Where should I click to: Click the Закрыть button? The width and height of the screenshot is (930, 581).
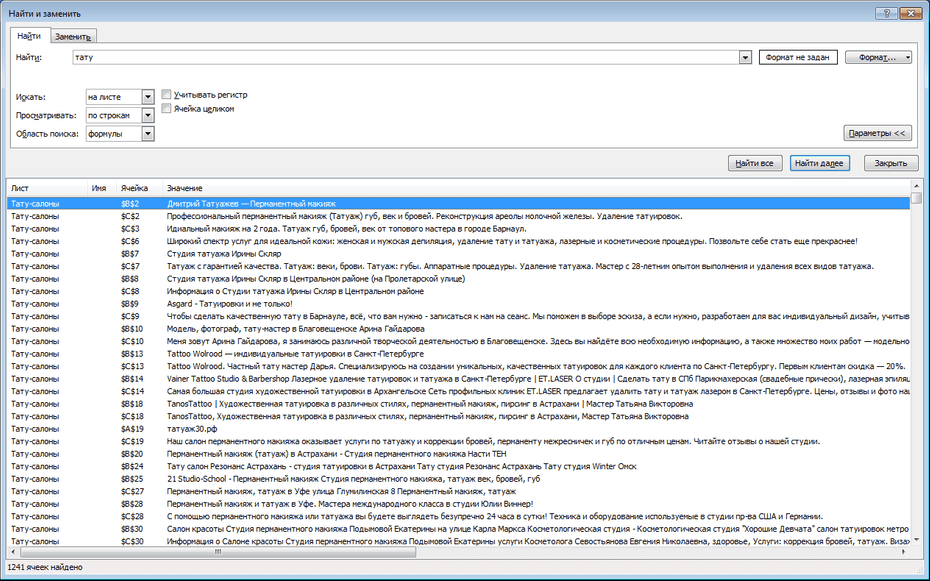pyautogui.click(x=891, y=163)
